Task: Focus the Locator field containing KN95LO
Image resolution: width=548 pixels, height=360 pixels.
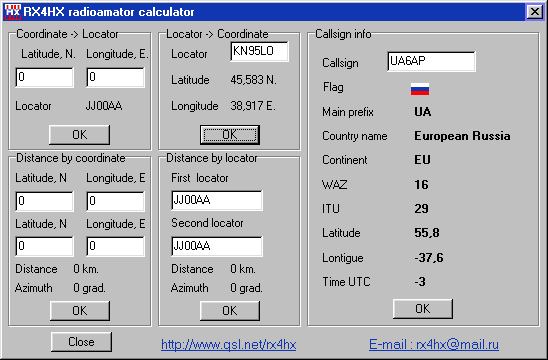Action: click(x=259, y=51)
